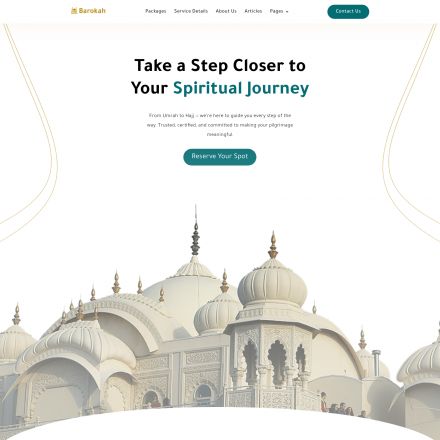This screenshot has width=440, height=440.
Task: Go to Service Details page
Action: [191, 11]
